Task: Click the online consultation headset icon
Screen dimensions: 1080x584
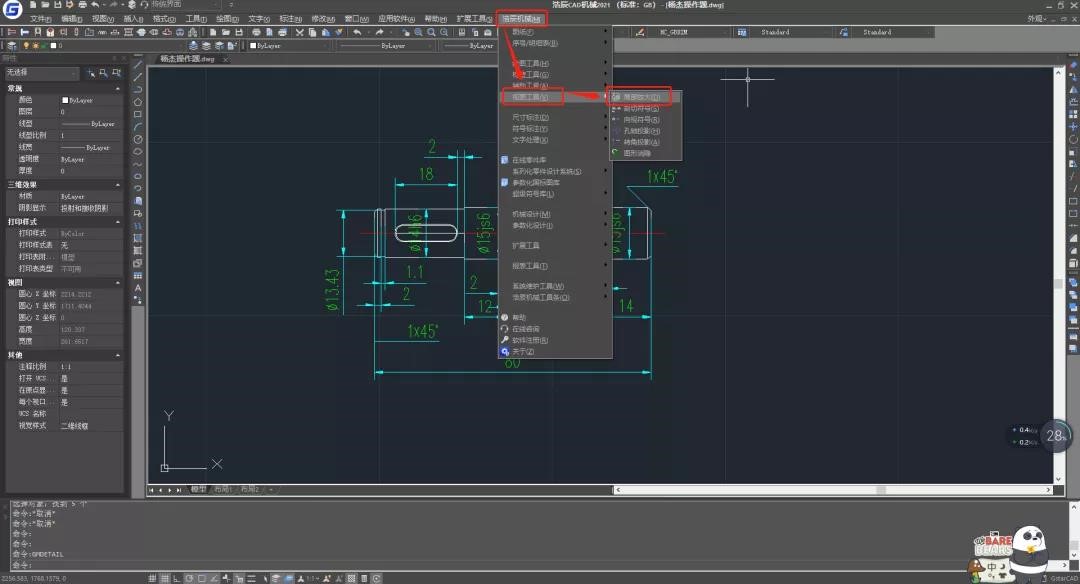Action: pos(505,329)
